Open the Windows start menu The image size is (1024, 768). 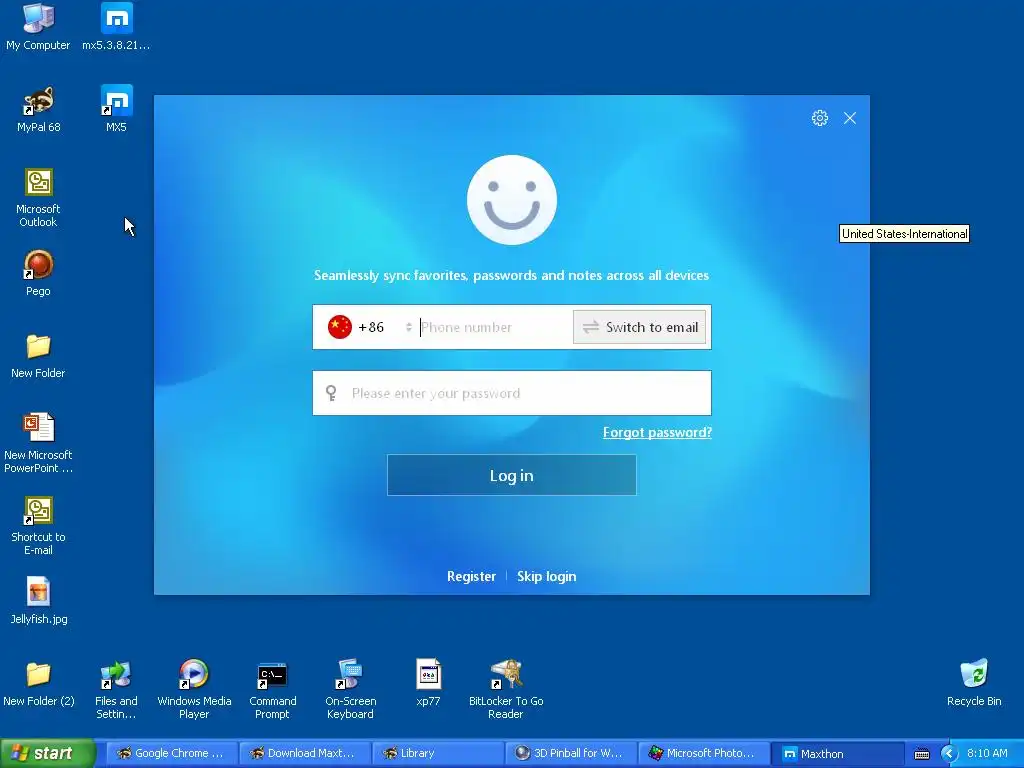(48, 753)
